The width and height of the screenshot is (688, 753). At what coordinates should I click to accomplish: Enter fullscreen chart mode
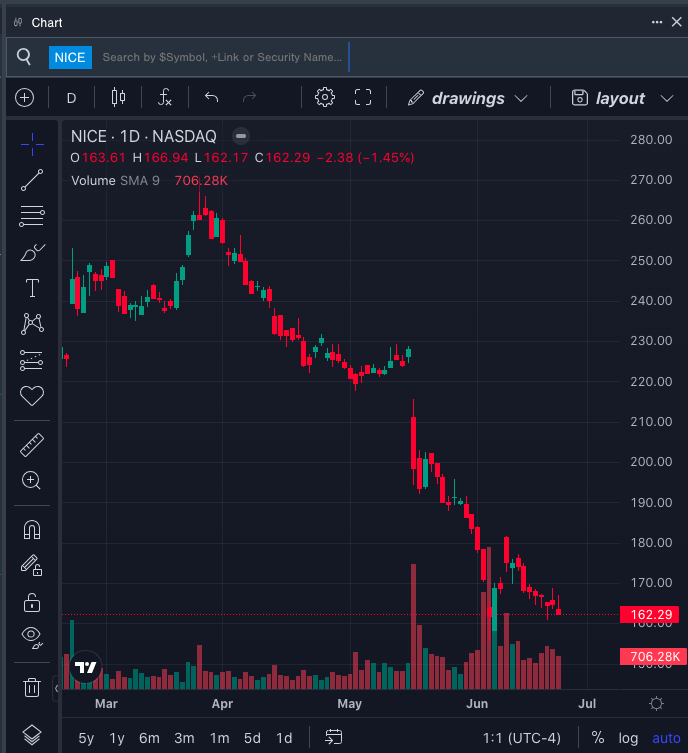coord(363,97)
